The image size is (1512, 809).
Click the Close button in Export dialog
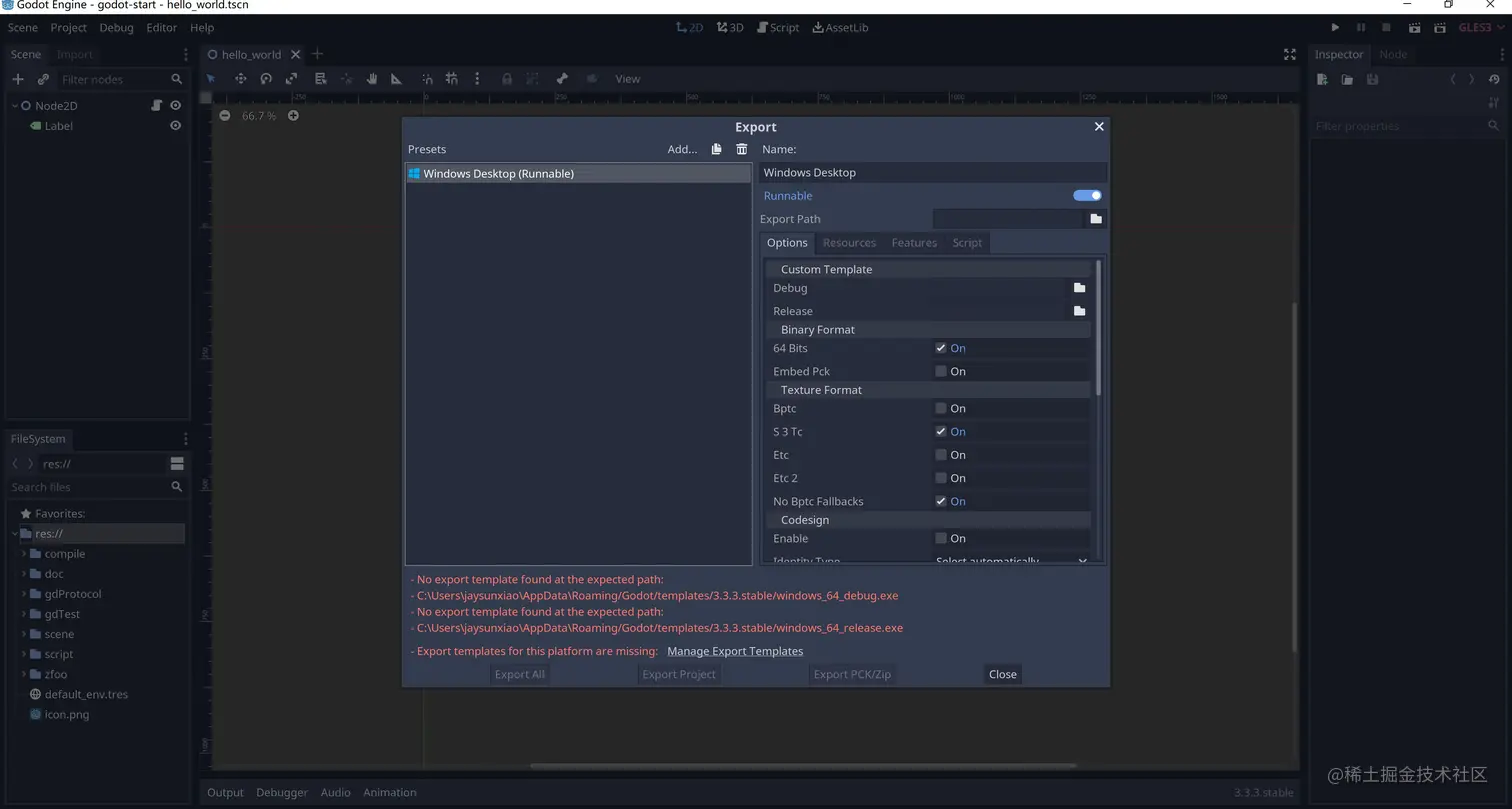tap(1003, 674)
